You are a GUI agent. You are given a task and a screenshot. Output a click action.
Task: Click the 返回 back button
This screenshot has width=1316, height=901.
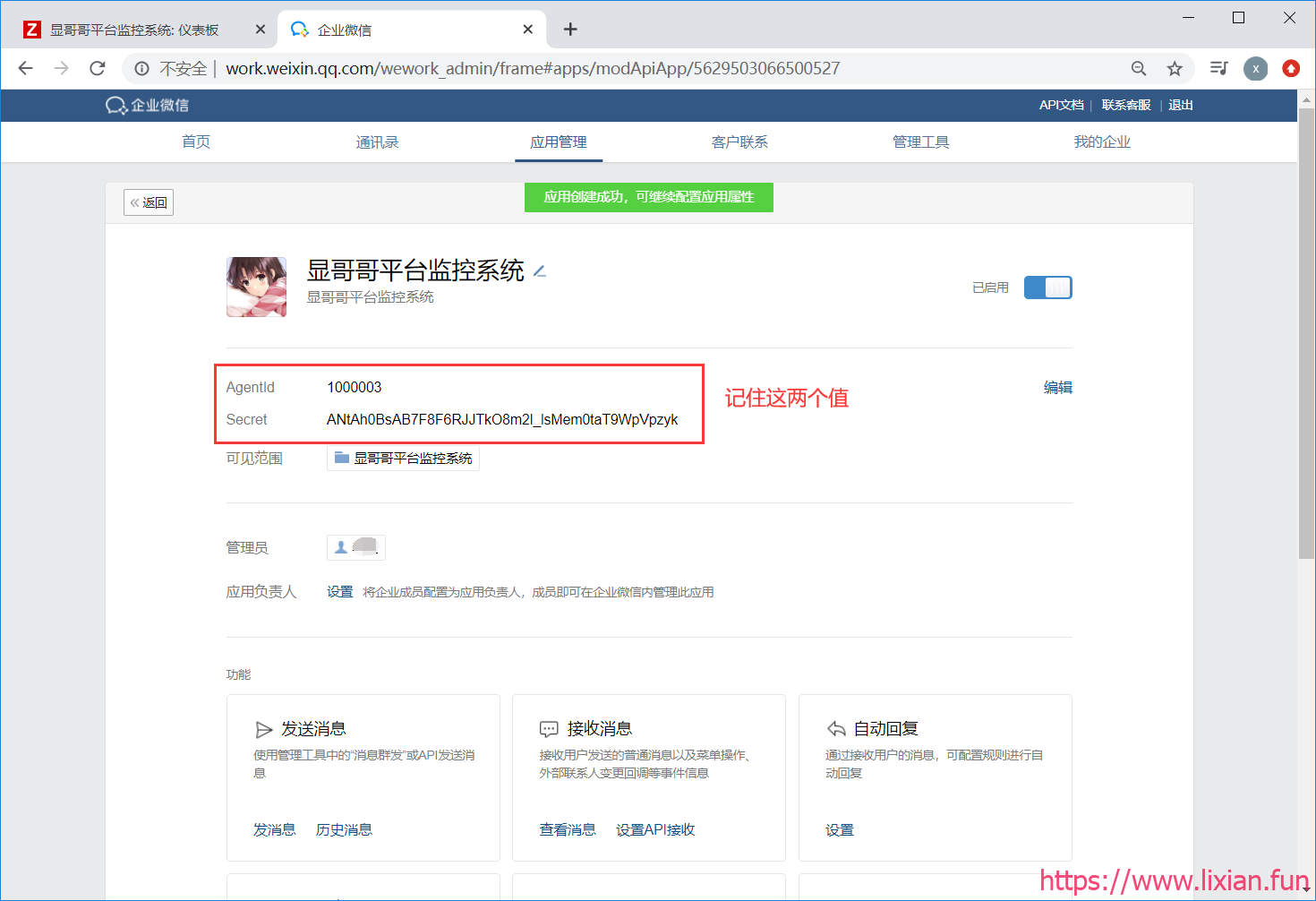149,202
